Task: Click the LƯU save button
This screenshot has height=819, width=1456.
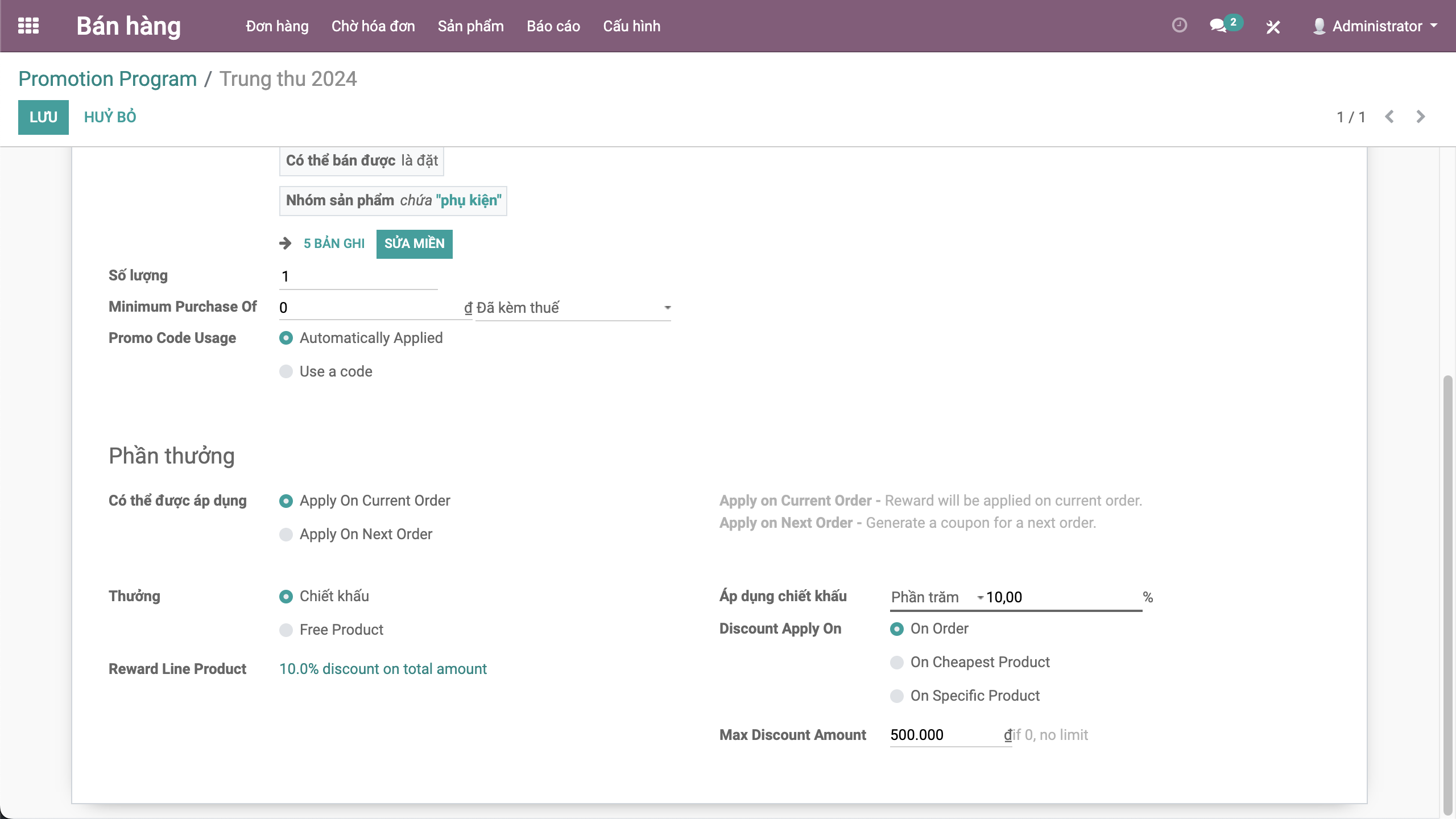Action: 43,117
